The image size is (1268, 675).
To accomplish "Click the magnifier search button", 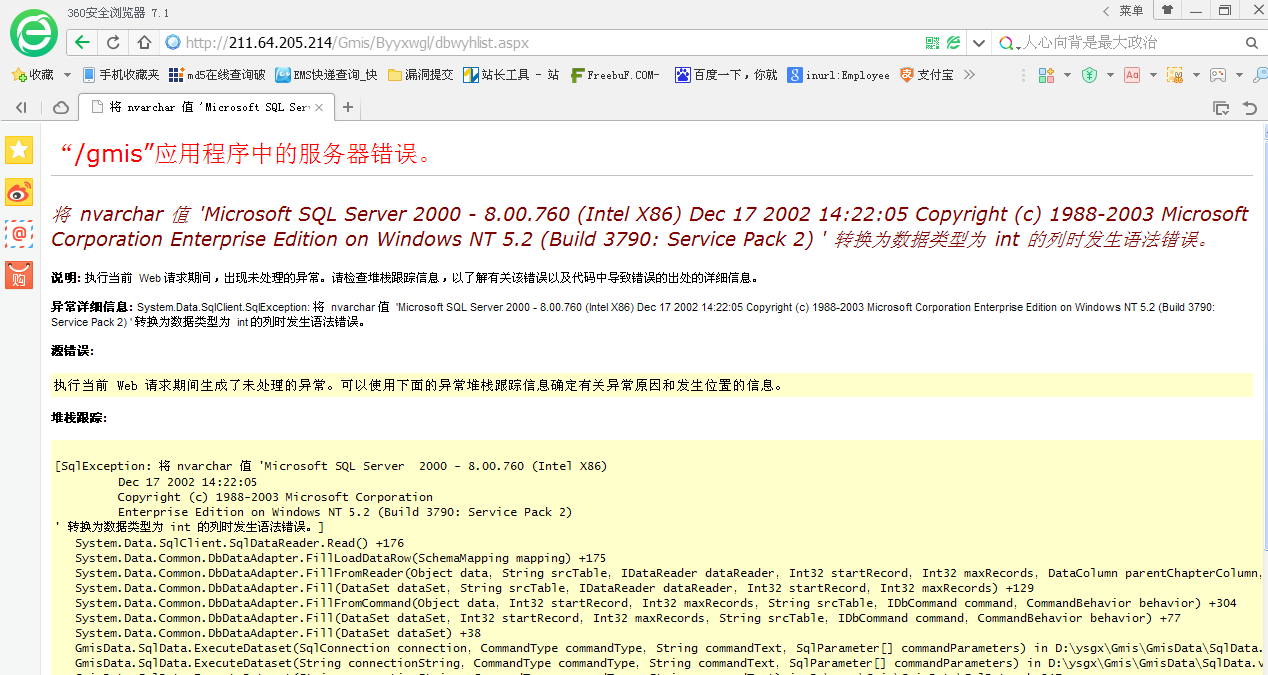I will pyautogui.click(x=1252, y=43).
